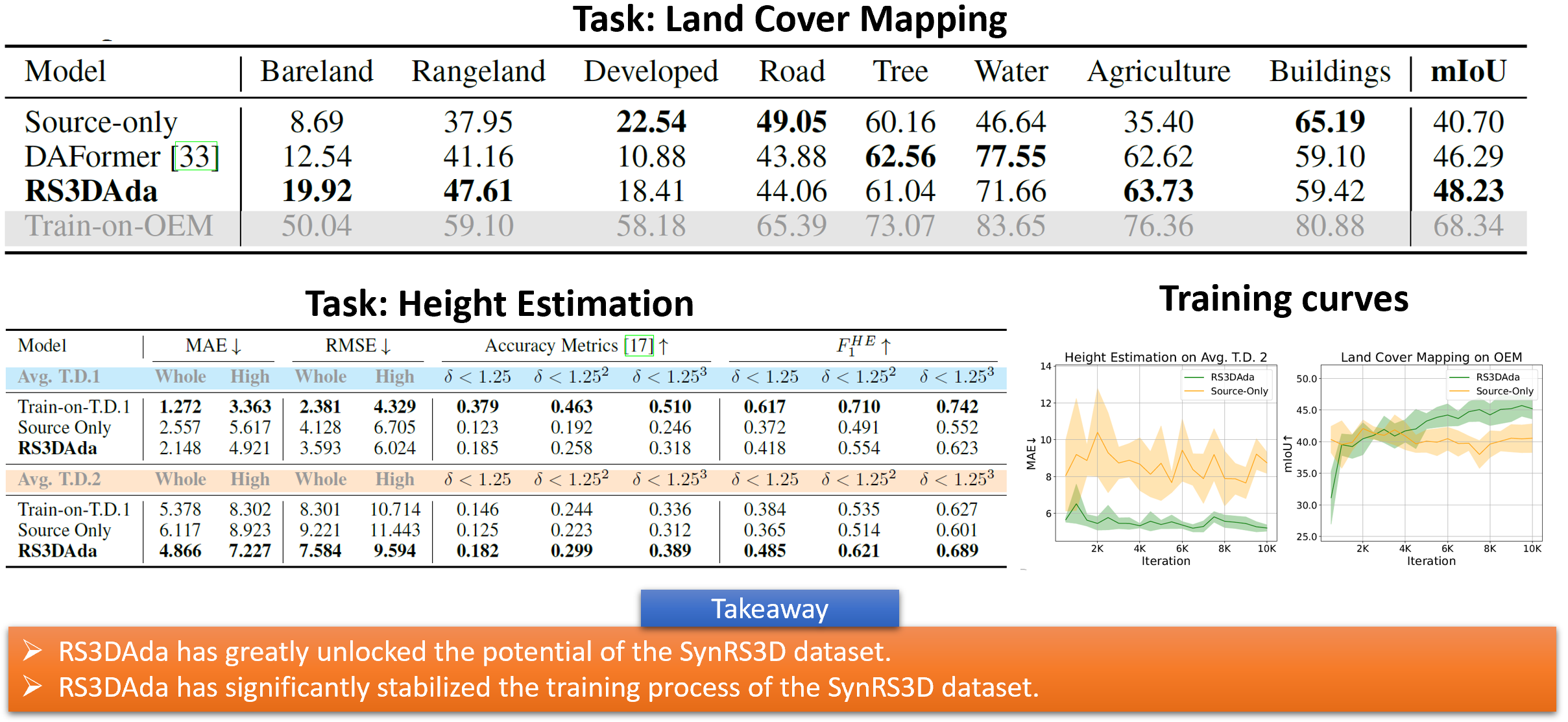1568x722 pixels.
Task: Select Source-only Road value 49.05
Action: (791, 122)
